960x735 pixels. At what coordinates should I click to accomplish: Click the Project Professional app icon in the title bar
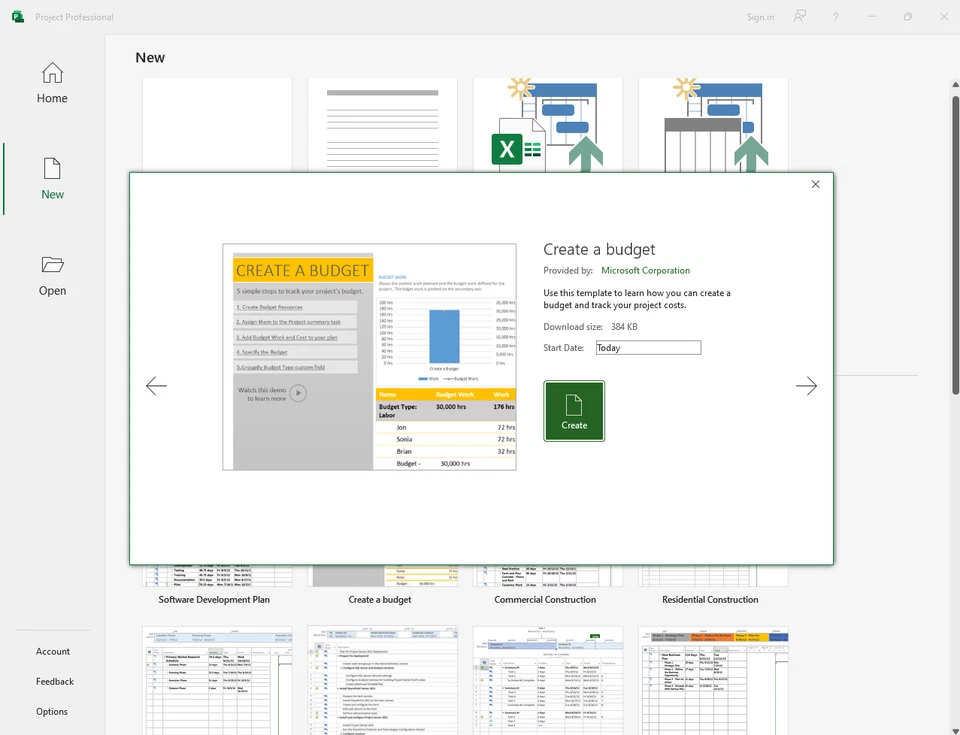coord(15,16)
